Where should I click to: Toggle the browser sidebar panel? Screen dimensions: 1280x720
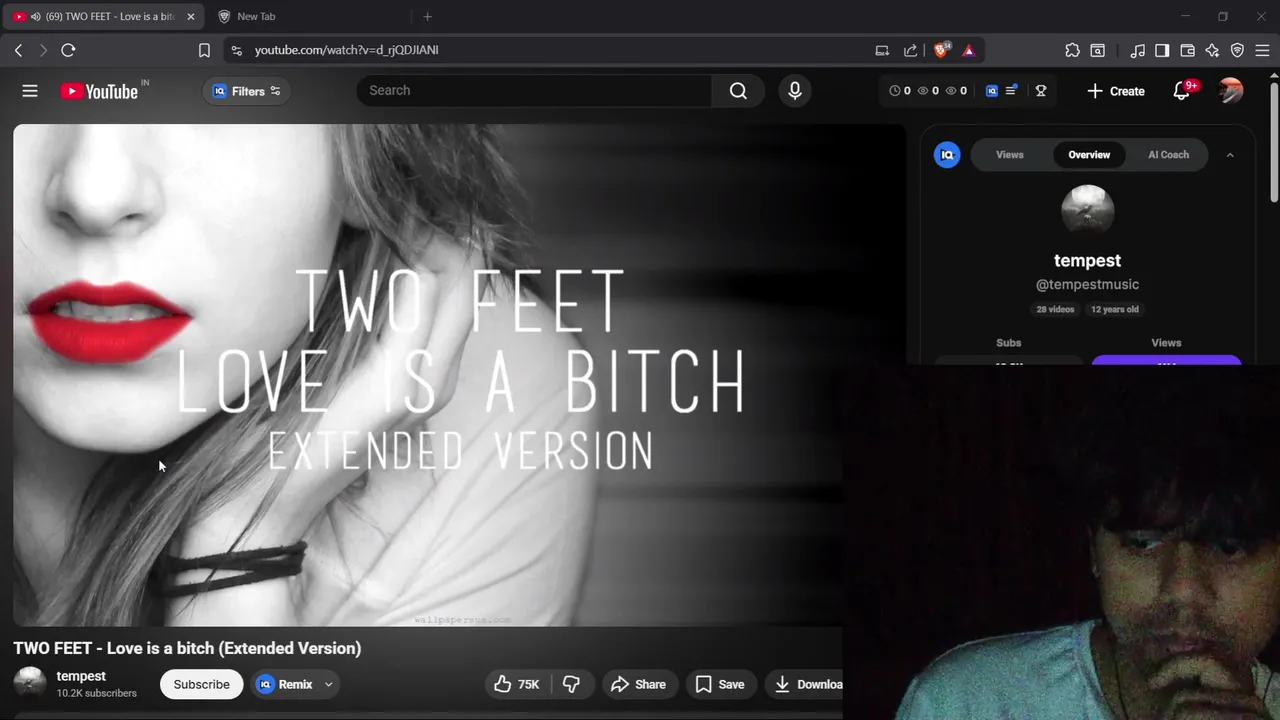pyautogui.click(x=1162, y=50)
